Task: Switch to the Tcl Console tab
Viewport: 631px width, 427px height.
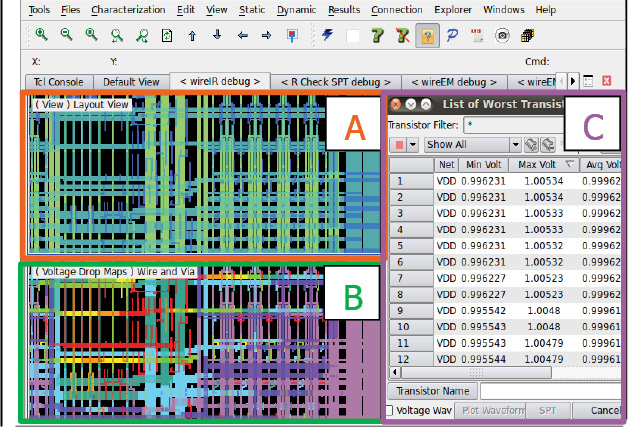Action: pos(59,80)
